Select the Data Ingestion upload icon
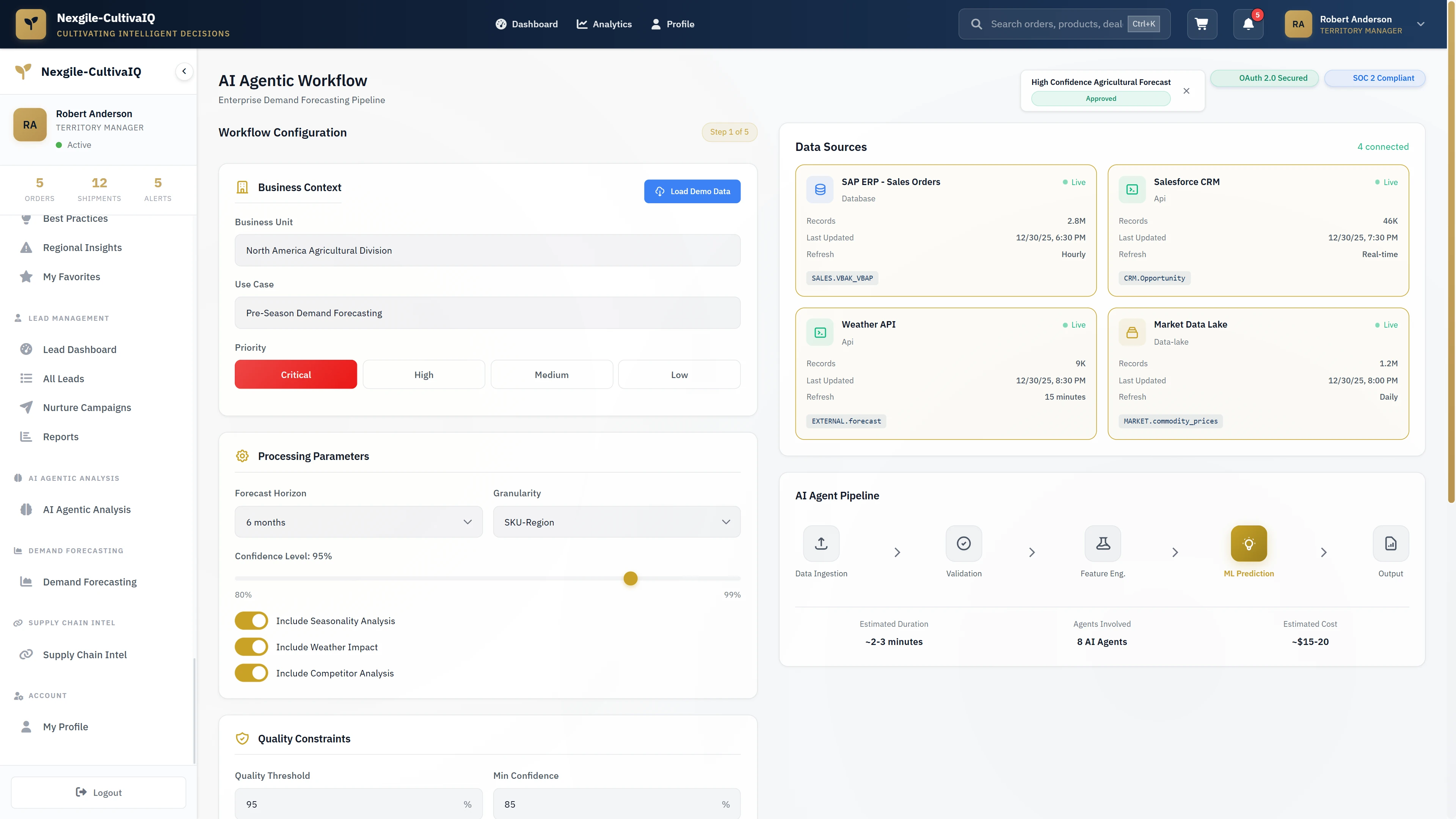Image resolution: width=1456 pixels, height=819 pixels. (821, 543)
